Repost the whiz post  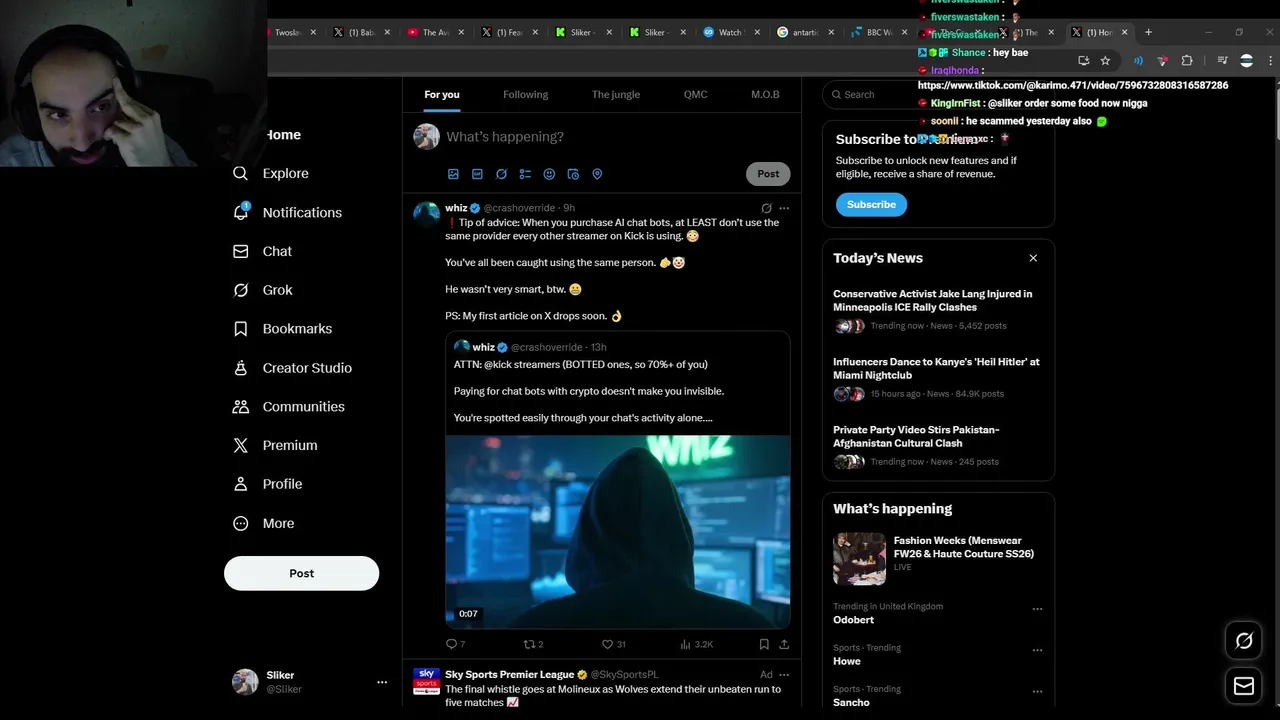(x=533, y=644)
